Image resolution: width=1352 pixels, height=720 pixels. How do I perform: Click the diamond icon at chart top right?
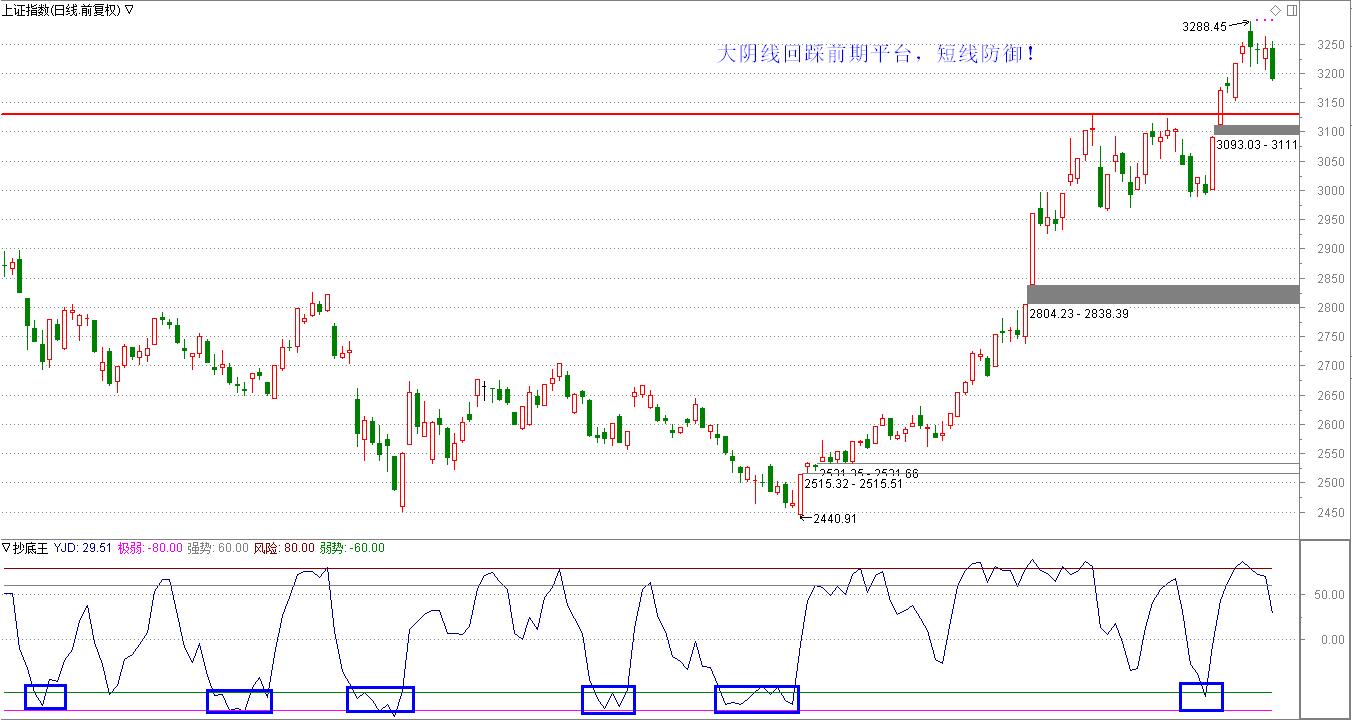(x=1275, y=10)
